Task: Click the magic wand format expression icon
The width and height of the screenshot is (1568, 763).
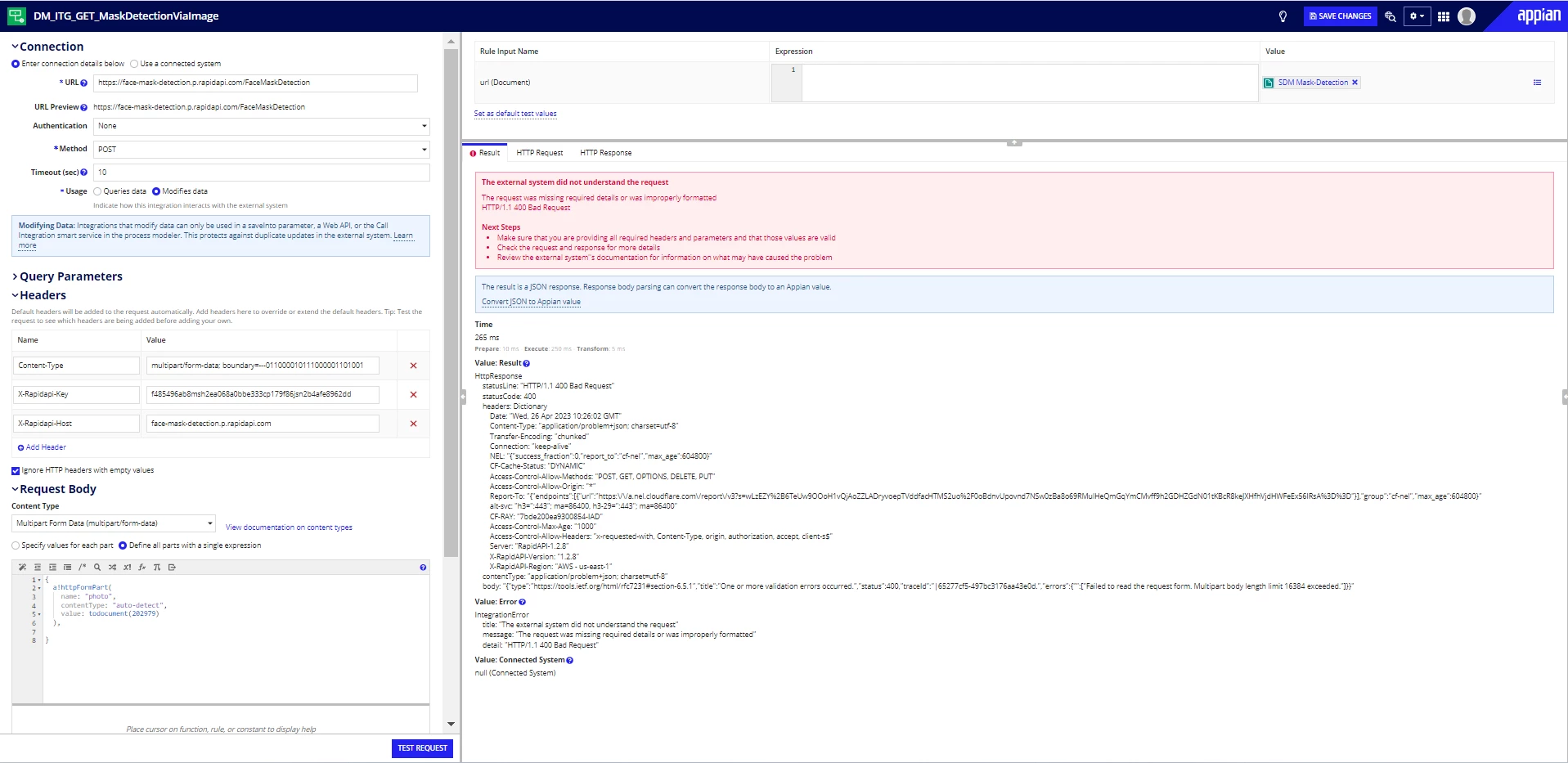Action: pos(22,567)
